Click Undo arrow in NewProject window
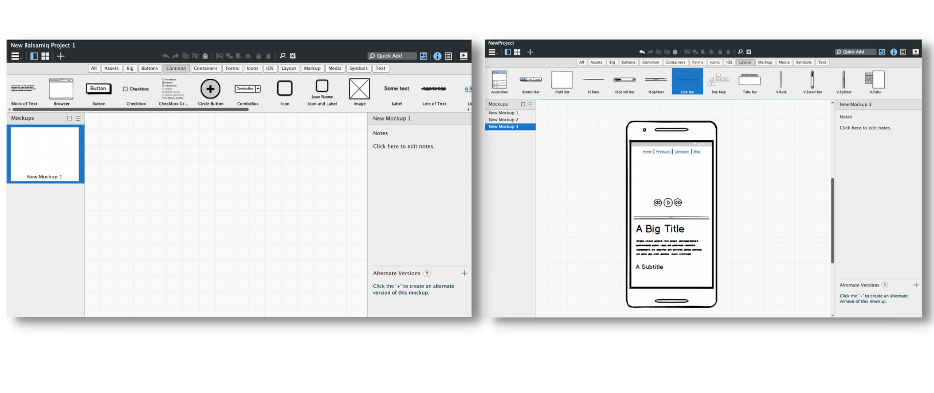The height and width of the screenshot is (393, 934). [642, 52]
